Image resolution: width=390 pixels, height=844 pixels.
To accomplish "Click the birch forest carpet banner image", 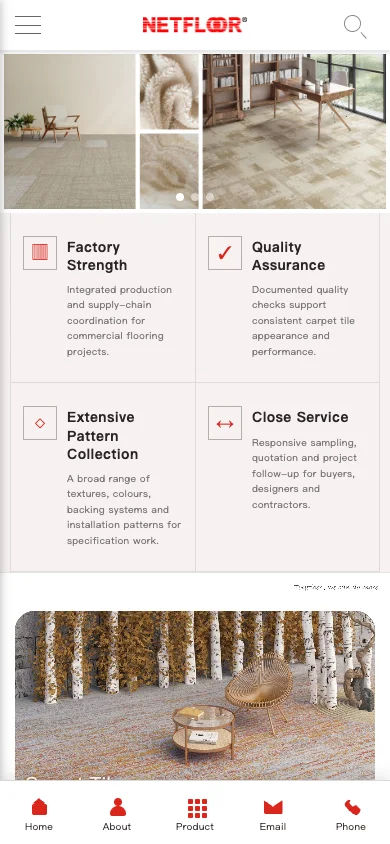I will [x=195, y=695].
